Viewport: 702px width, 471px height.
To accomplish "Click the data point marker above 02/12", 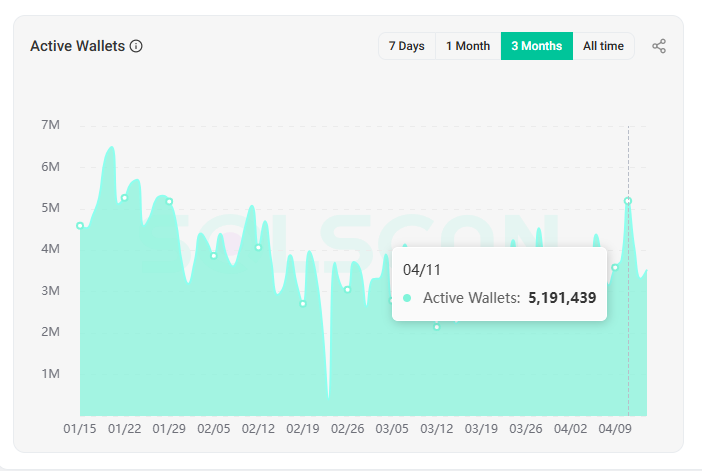I will pyautogui.click(x=258, y=247).
